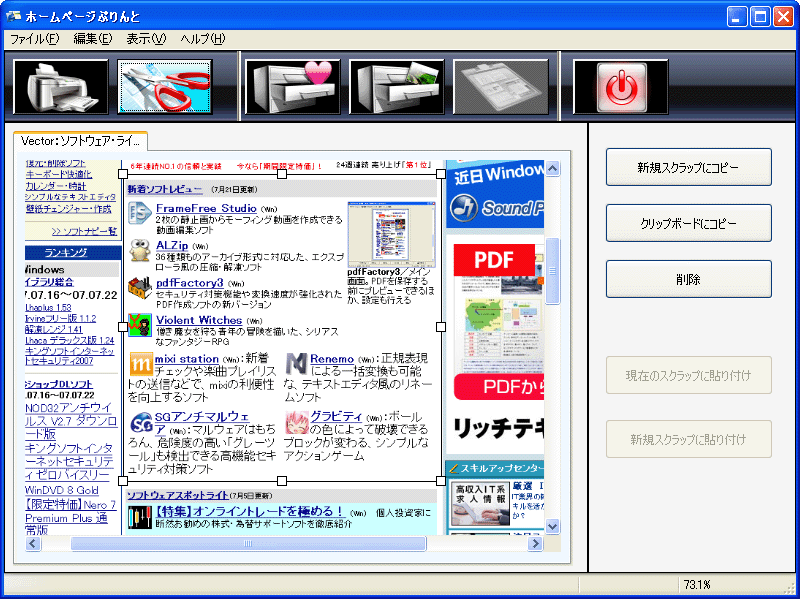This screenshot has width=800, height=599.
Task: Click クリップボードにコピー button
Action: 688,223
